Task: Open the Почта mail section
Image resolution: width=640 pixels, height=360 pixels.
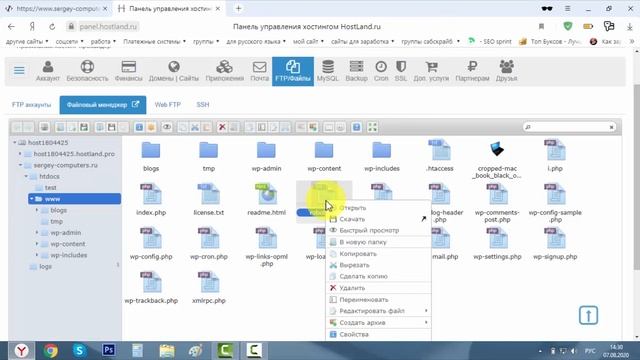Action: [x=259, y=71]
